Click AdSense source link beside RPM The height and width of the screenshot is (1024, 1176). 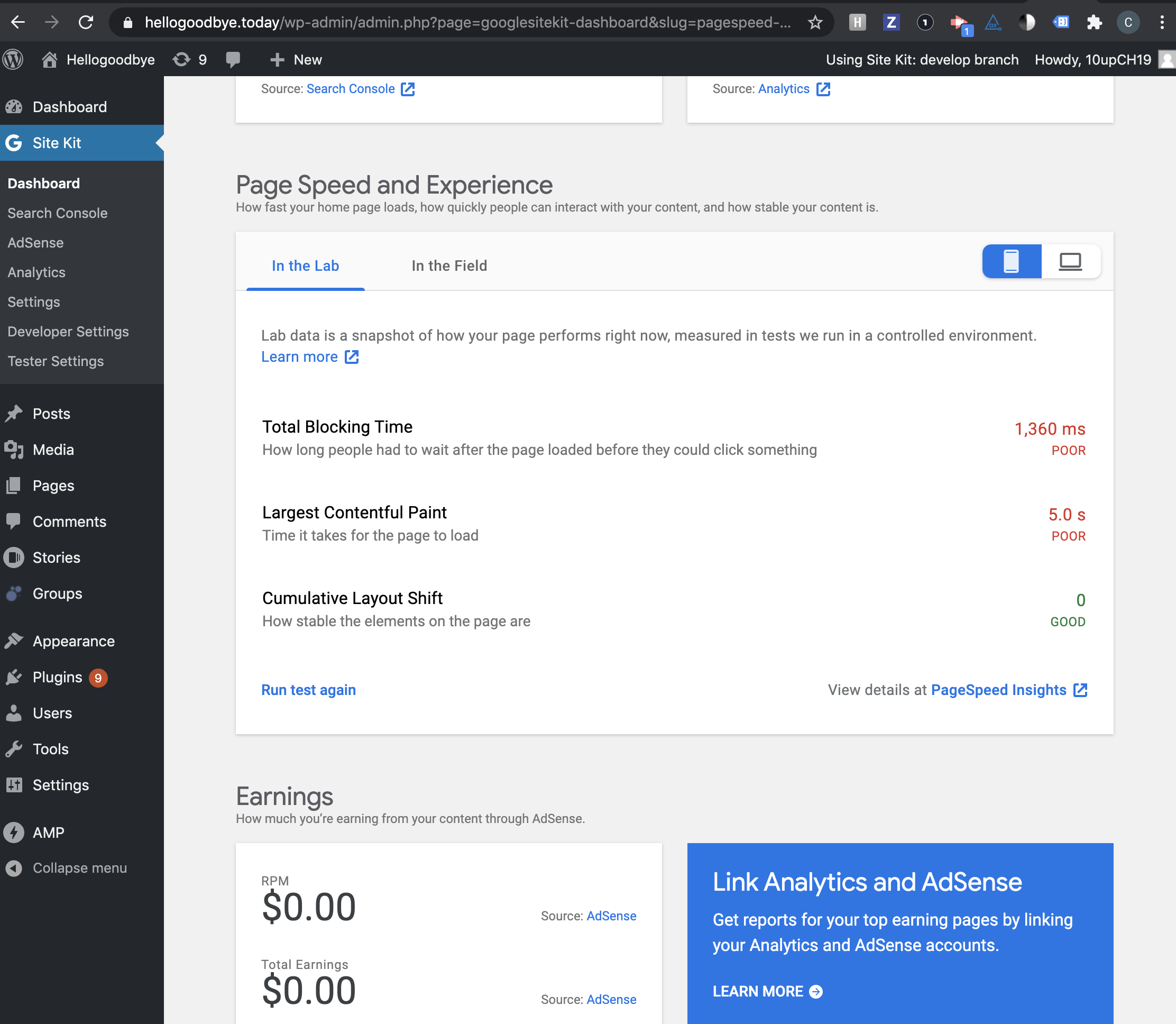pos(611,916)
